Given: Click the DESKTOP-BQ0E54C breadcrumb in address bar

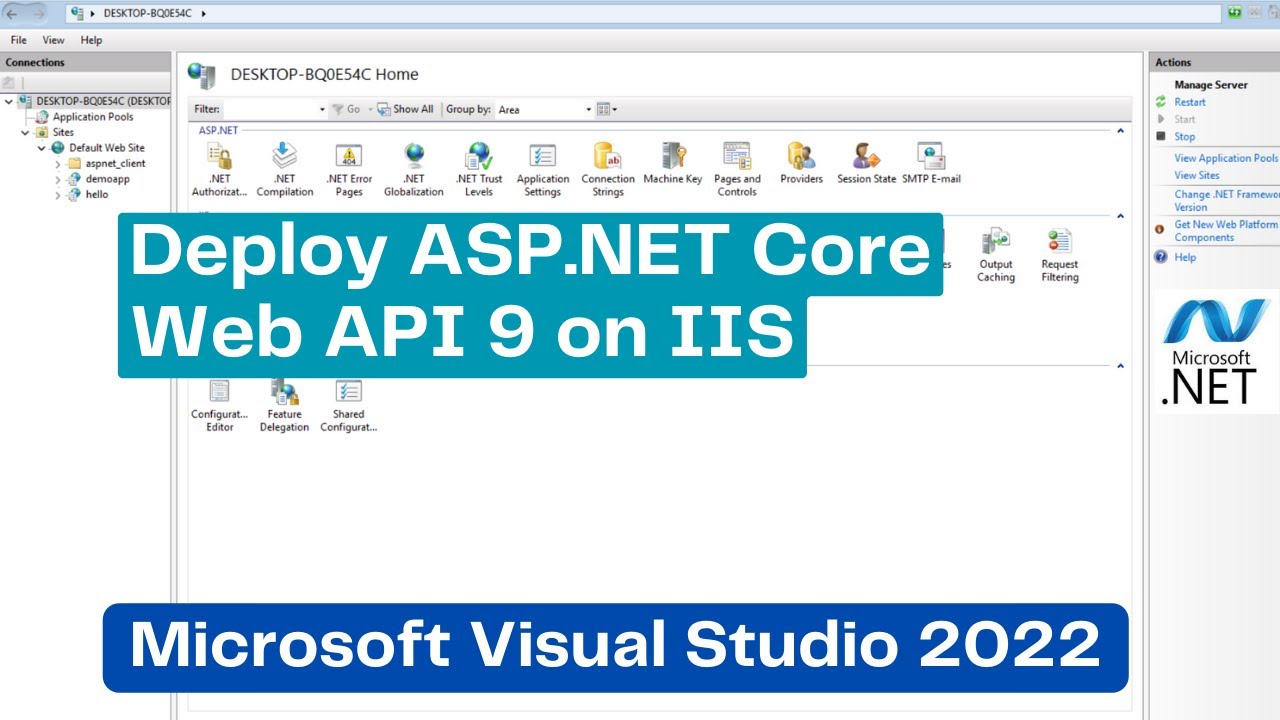Looking at the screenshot, I should click(x=150, y=13).
